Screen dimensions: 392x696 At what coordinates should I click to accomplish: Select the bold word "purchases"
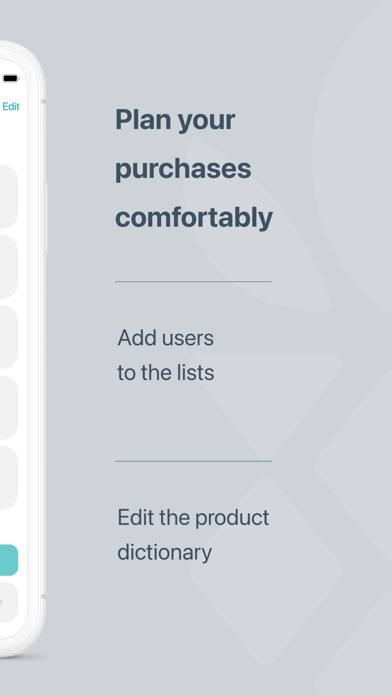pyautogui.click(x=183, y=169)
